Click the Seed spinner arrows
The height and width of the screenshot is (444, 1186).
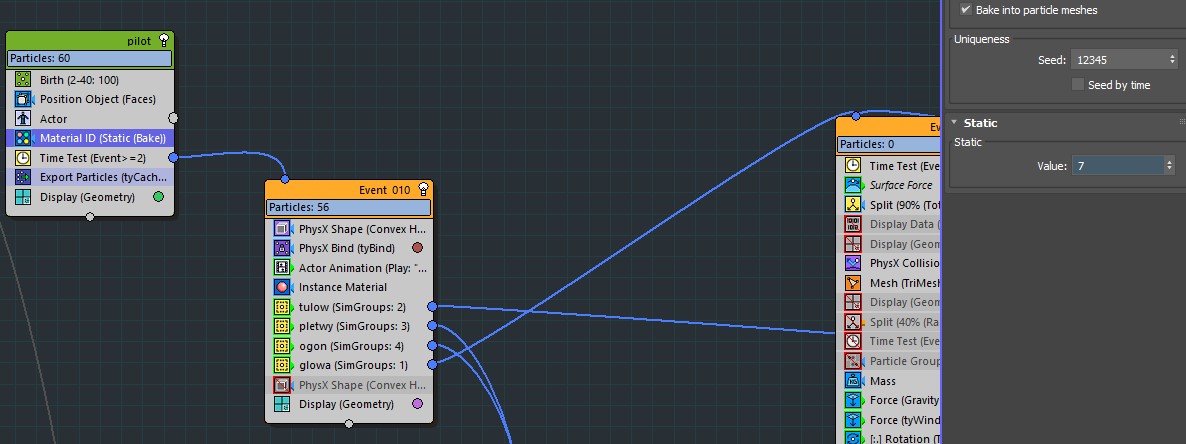click(1171, 60)
